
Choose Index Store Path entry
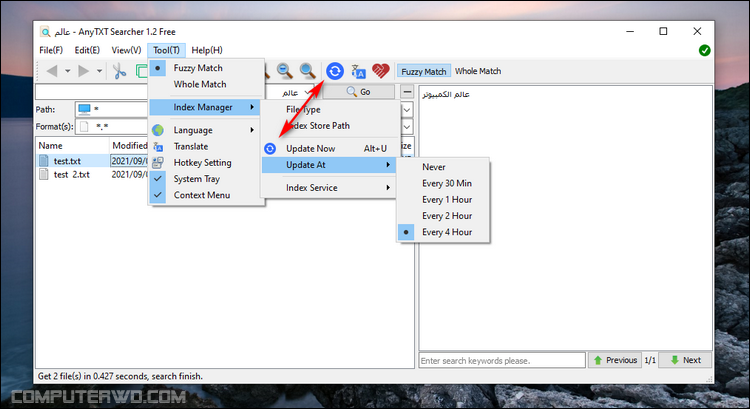329,126
